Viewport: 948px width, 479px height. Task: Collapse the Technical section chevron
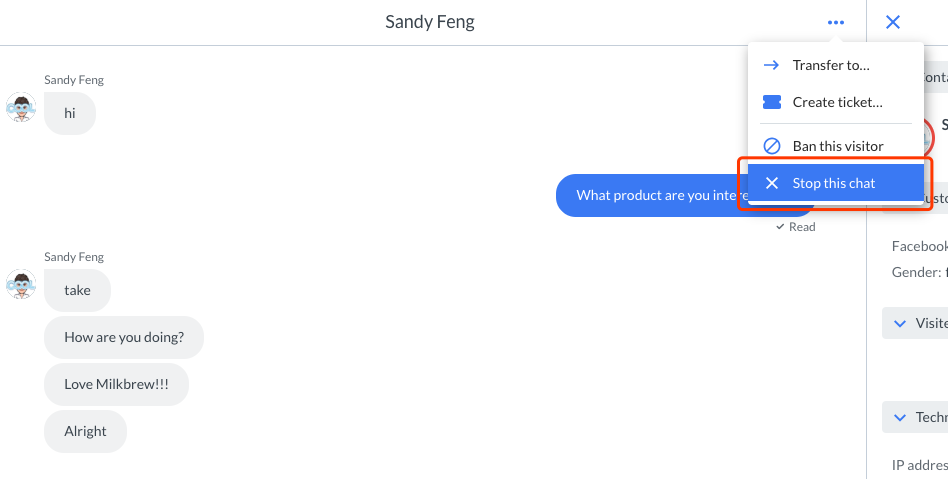tap(899, 417)
